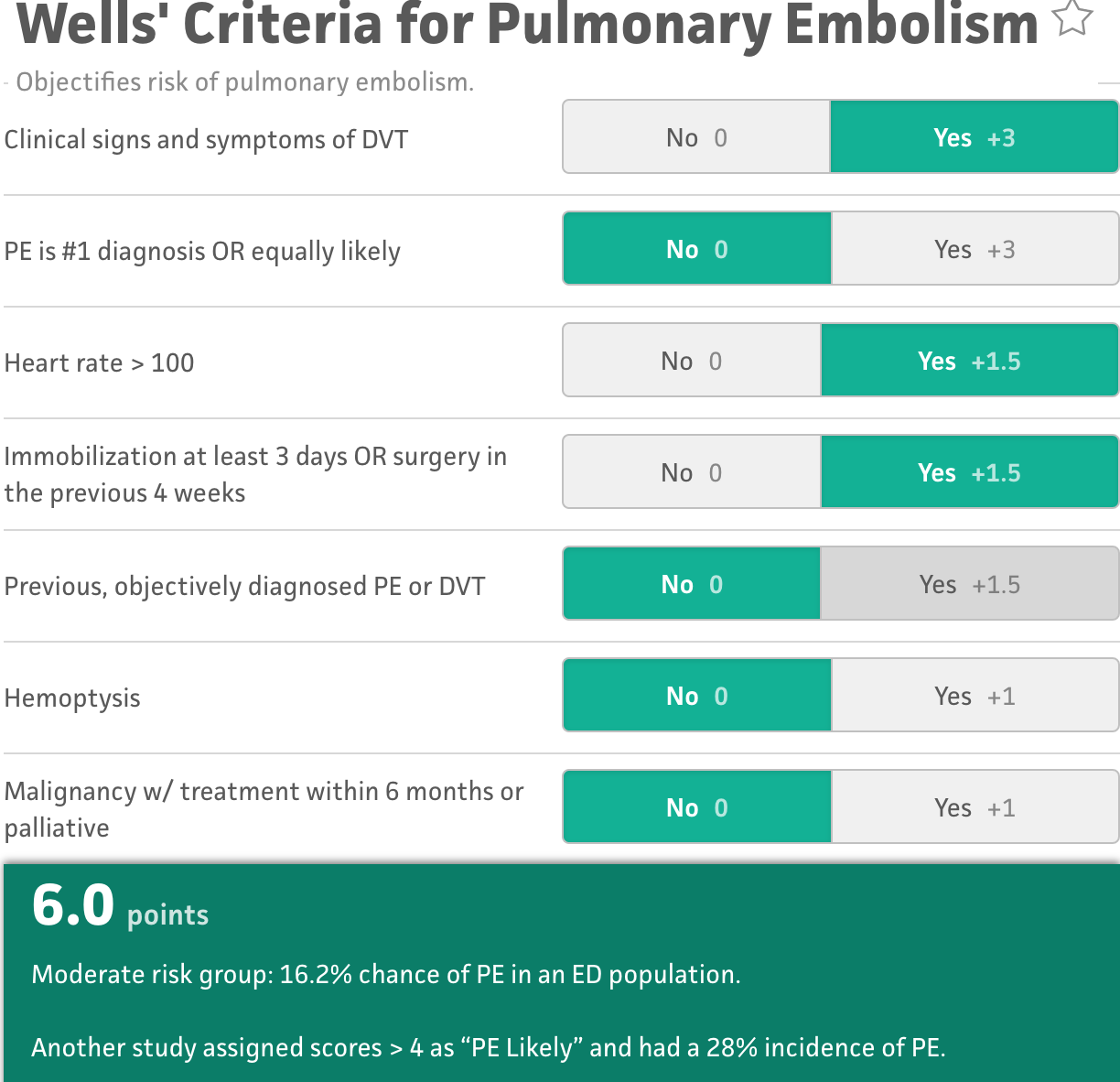This screenshot has height=1082, width=1120.
Task: Set Heart rate > 100 to Yes +1.5
Action: (969, 361)
